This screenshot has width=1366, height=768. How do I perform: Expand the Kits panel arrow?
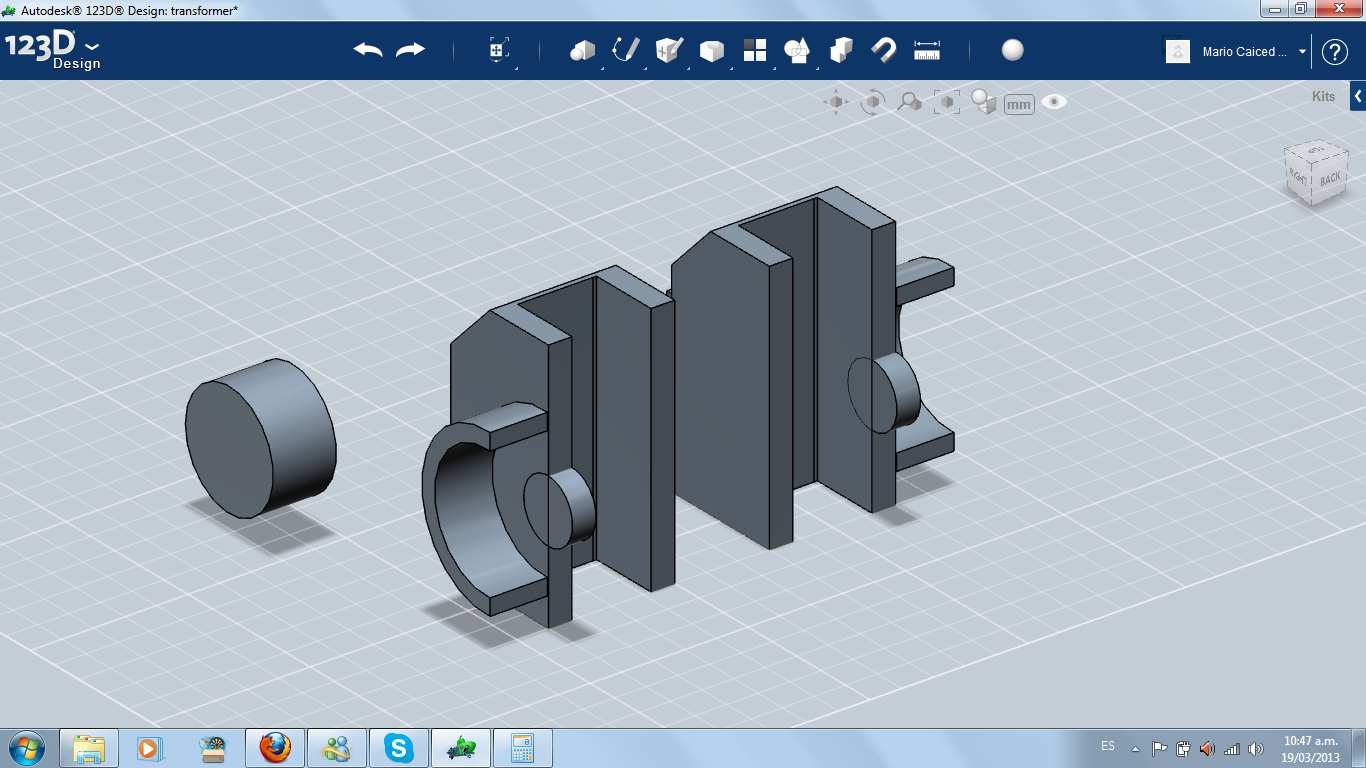(x=1358, y=96)
